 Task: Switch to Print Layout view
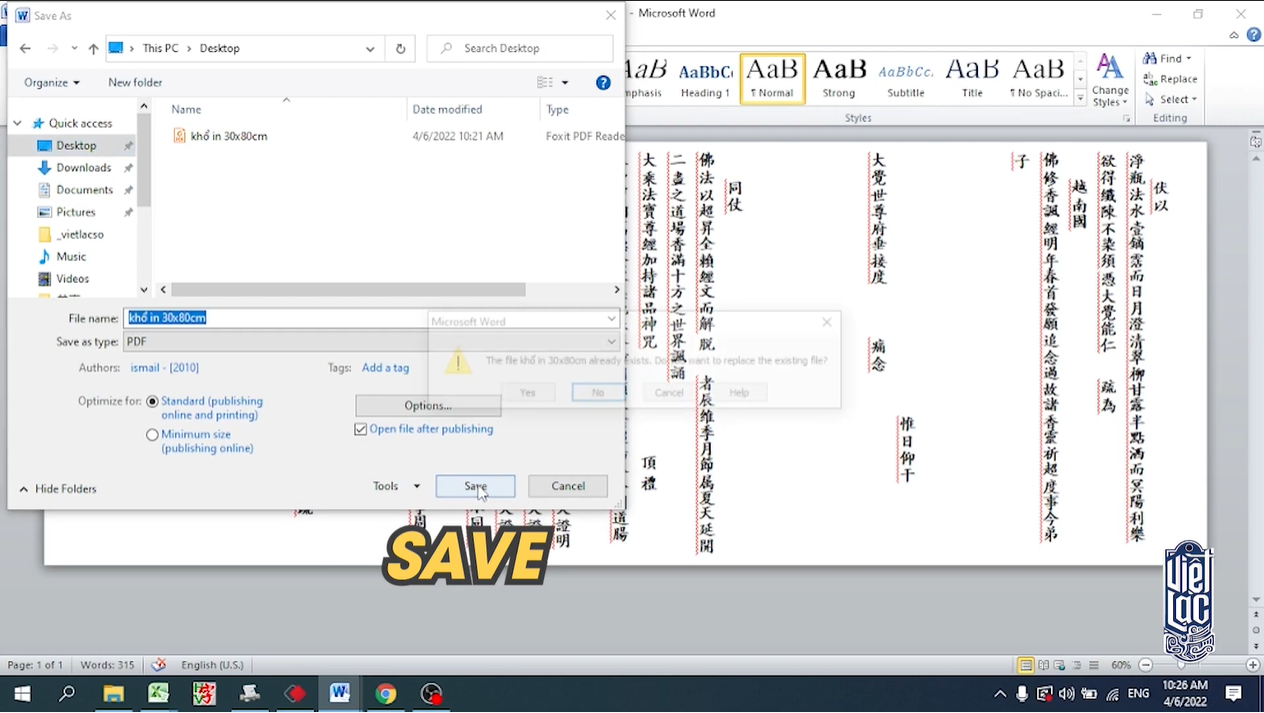(1025, 665)
